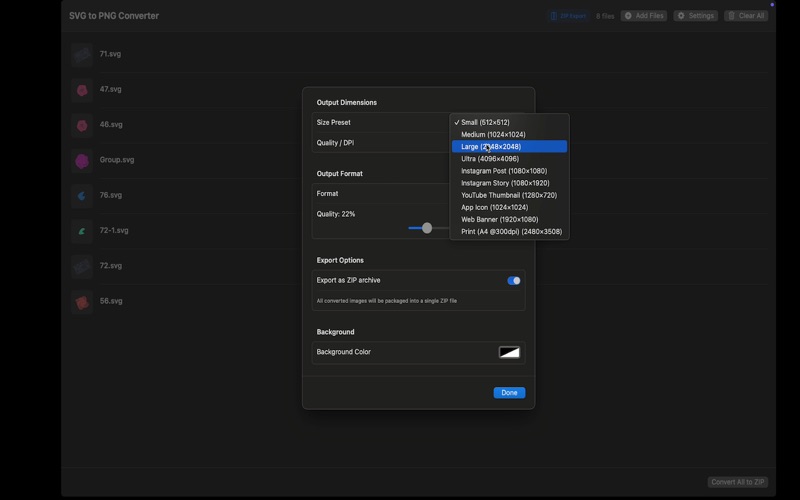Select the Group.svg file name
This screenshot has height=500, width=800.
pos(117,160)
